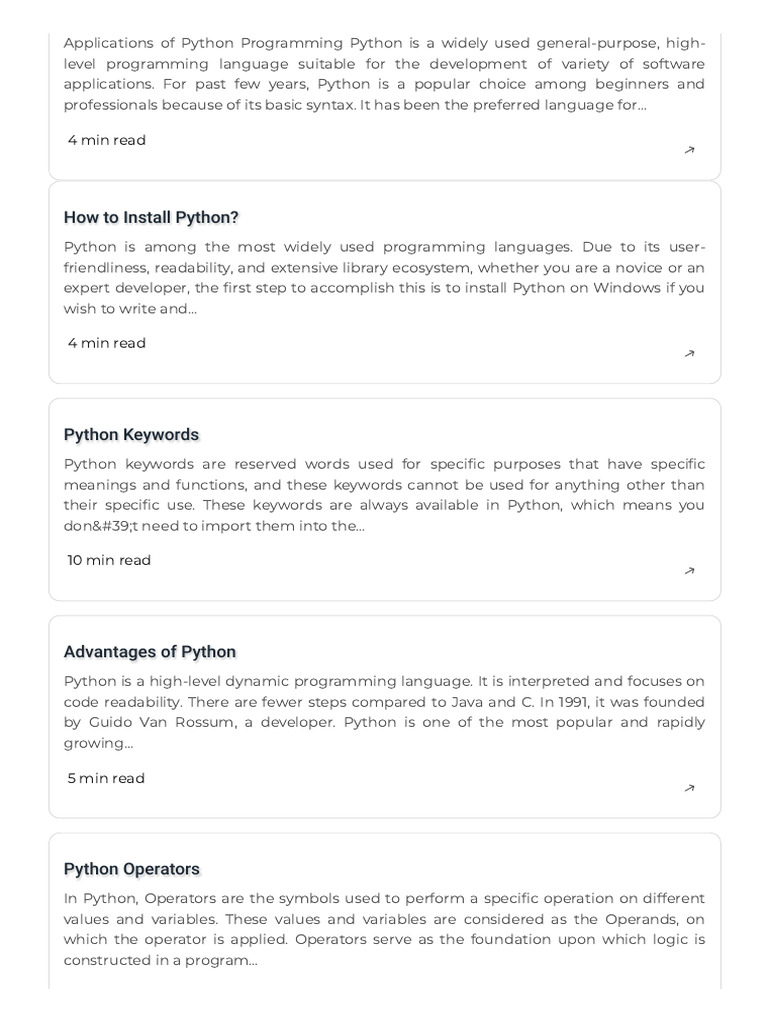
Task: Click the Advantages of Python excerpt text
Action: 384,712
